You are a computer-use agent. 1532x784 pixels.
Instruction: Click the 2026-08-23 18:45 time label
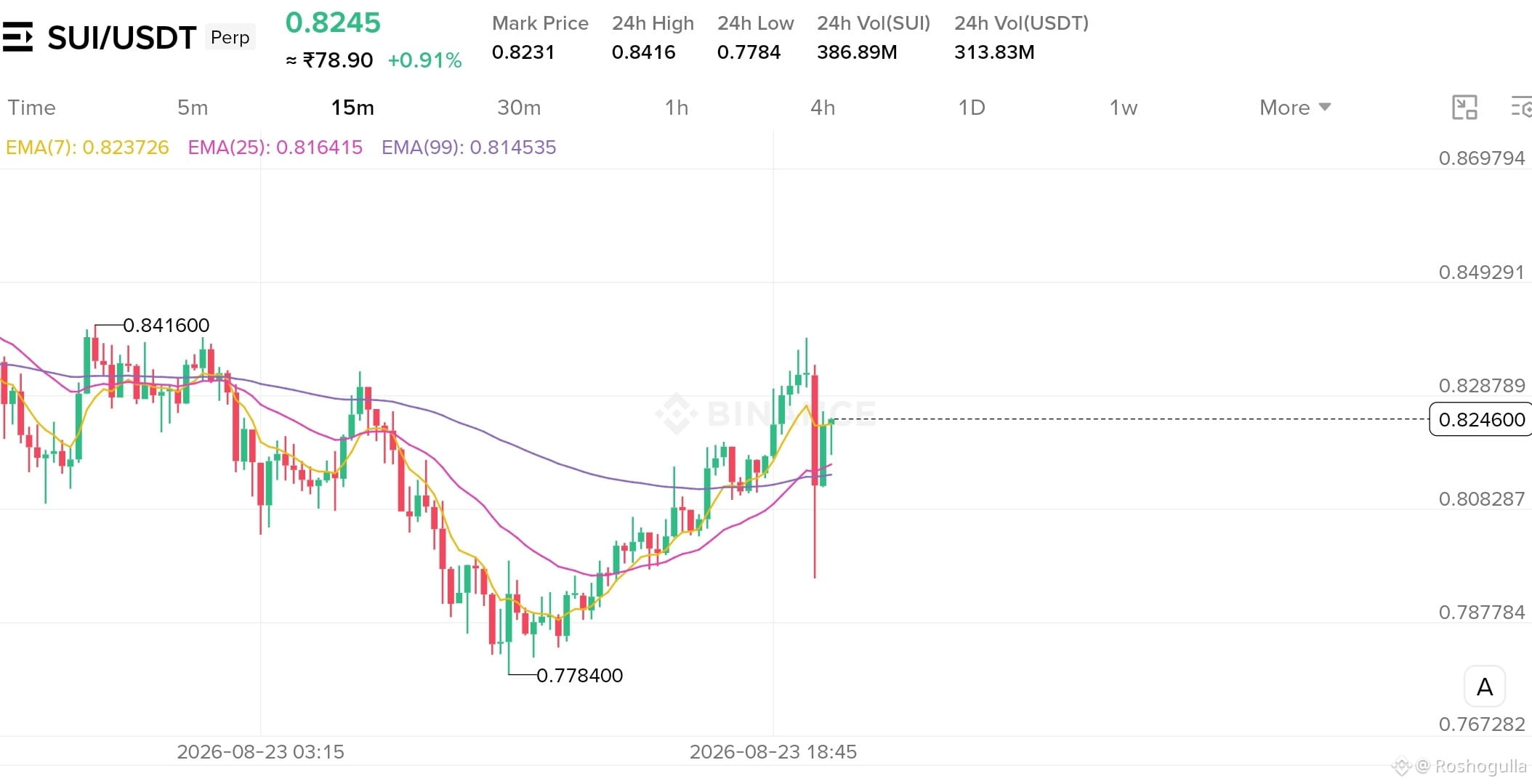pos(773,752)
